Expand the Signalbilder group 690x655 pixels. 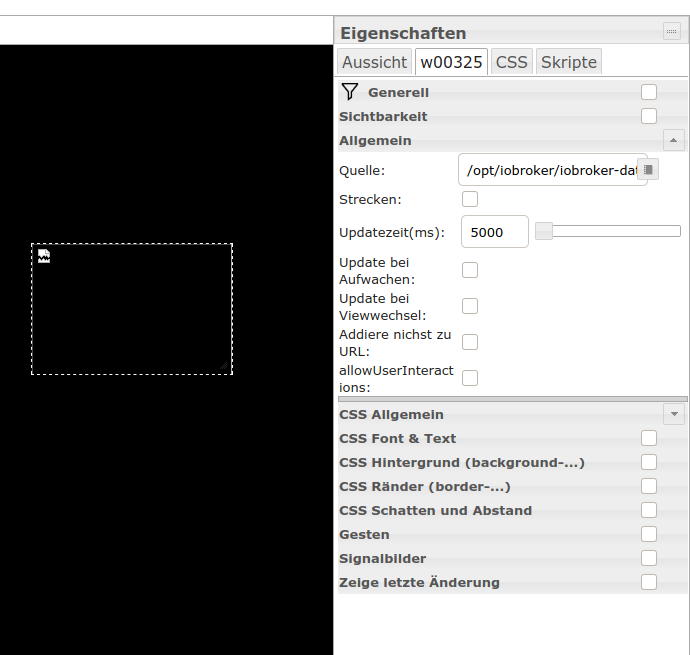(649, 558)
